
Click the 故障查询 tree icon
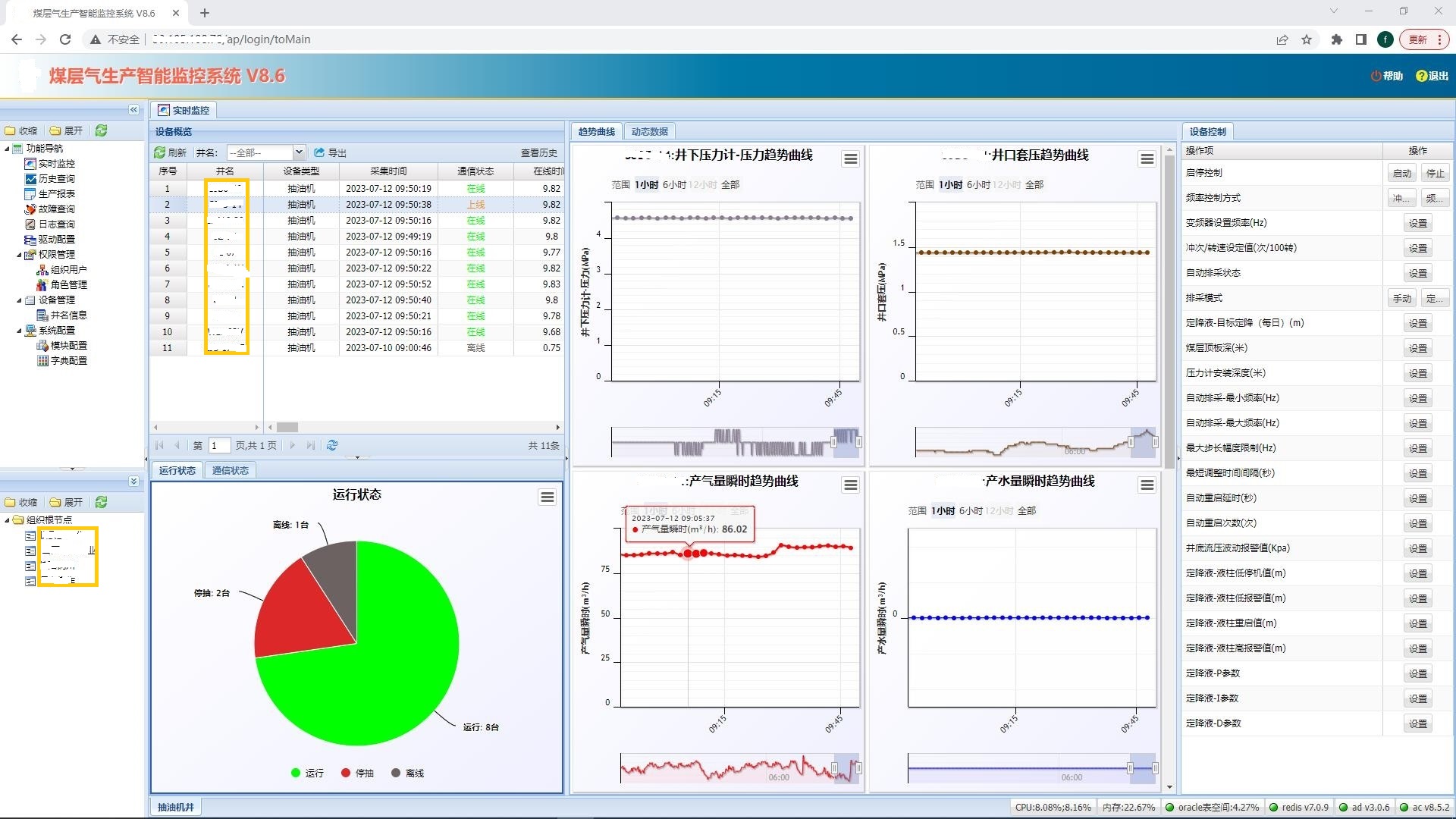(x=30, y=209)
